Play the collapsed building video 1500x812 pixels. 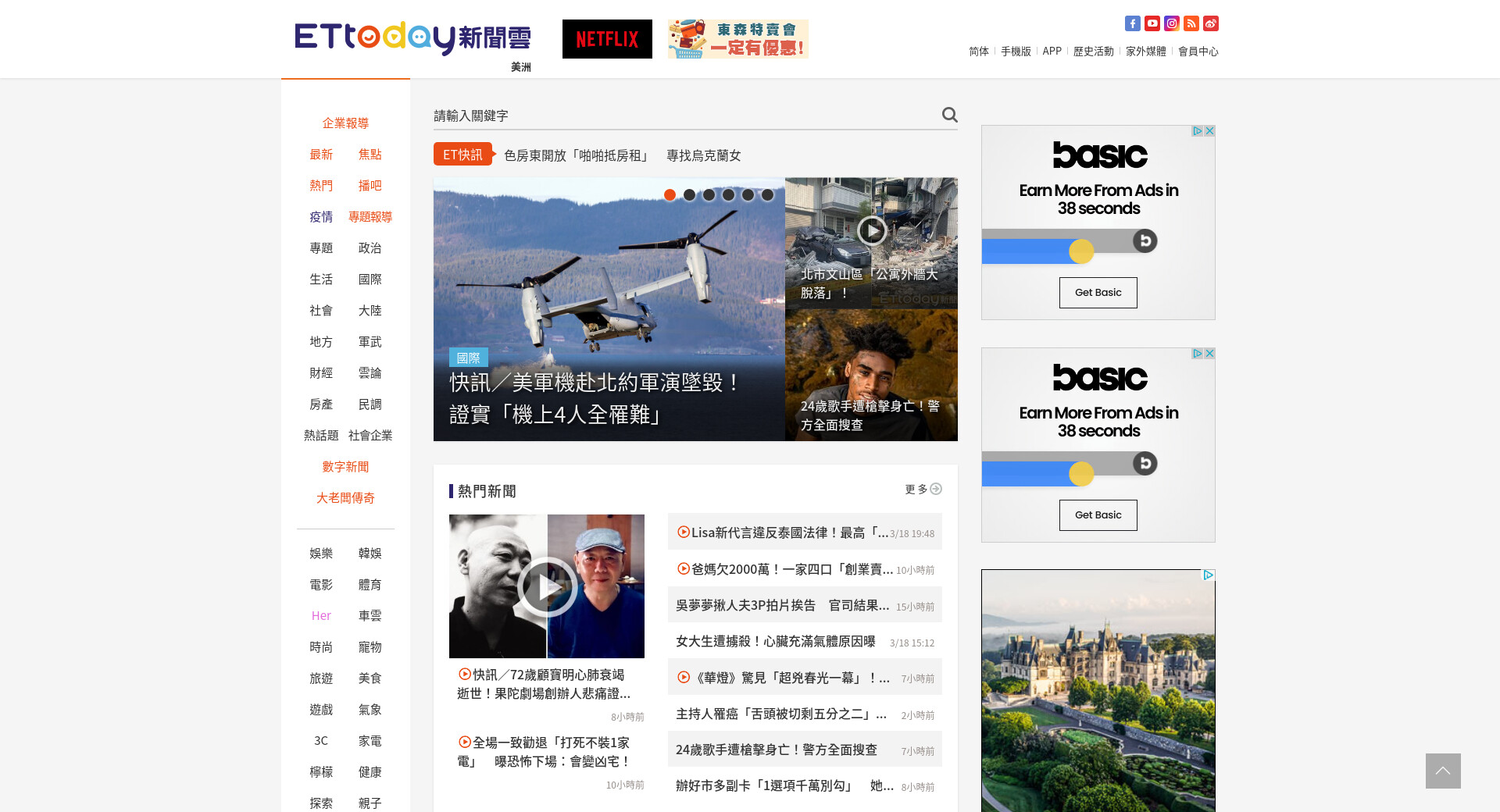871,230
